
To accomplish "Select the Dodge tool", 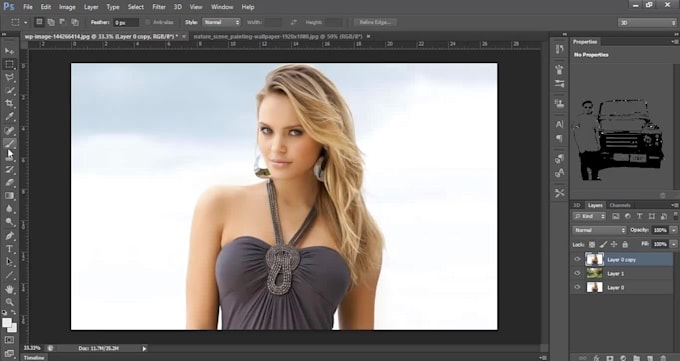I will pos(10,222).
